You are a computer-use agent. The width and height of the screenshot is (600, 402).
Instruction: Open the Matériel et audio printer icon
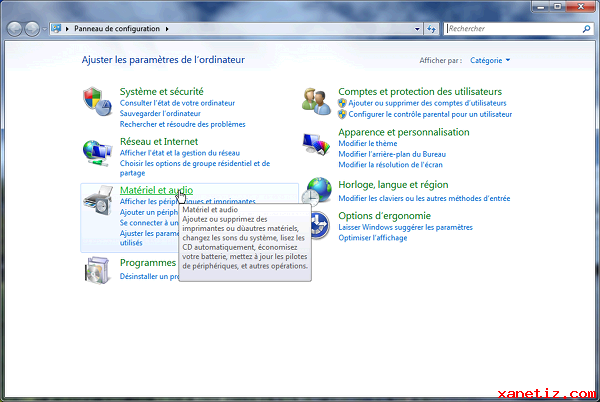pos(98,200)
